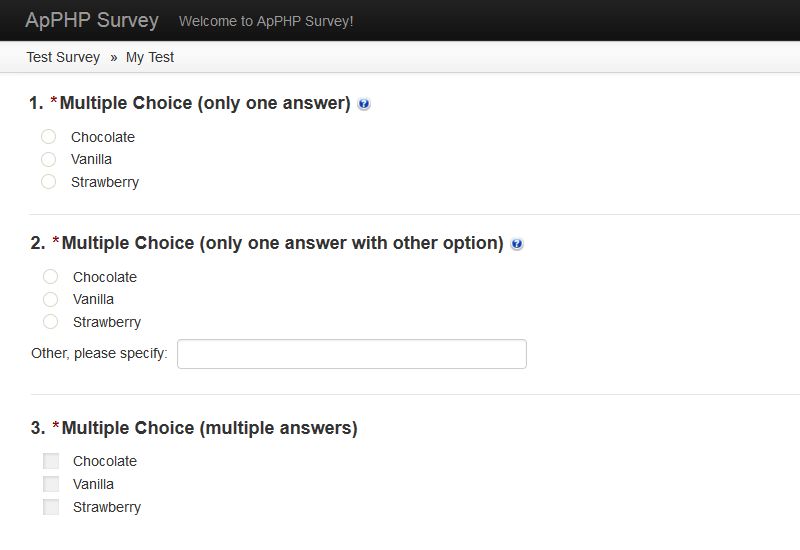800x550 pixels.
Task: Click help icon beside question 2 title
Action: [x=517, y=244]
